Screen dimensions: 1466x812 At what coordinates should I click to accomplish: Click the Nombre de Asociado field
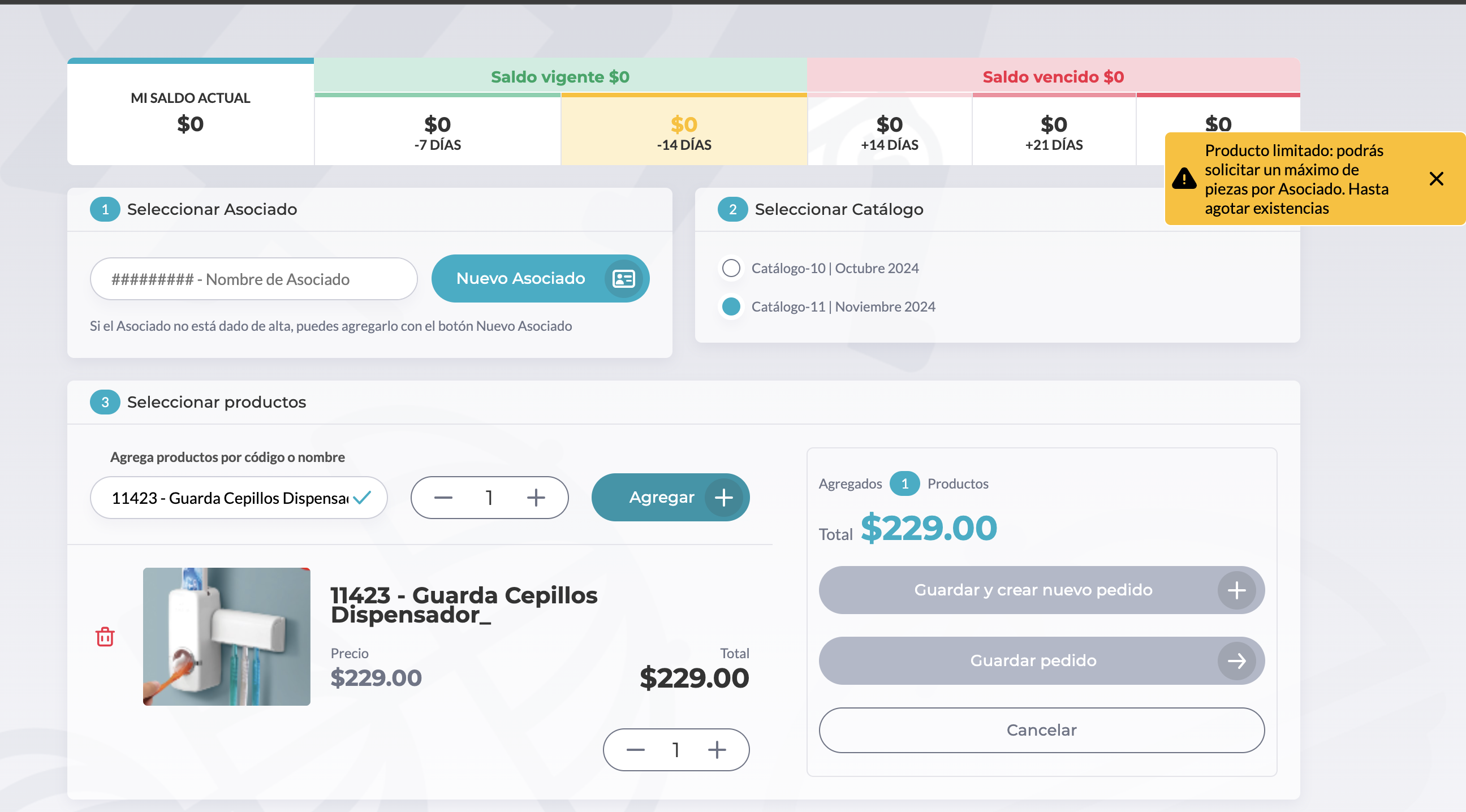253,279
